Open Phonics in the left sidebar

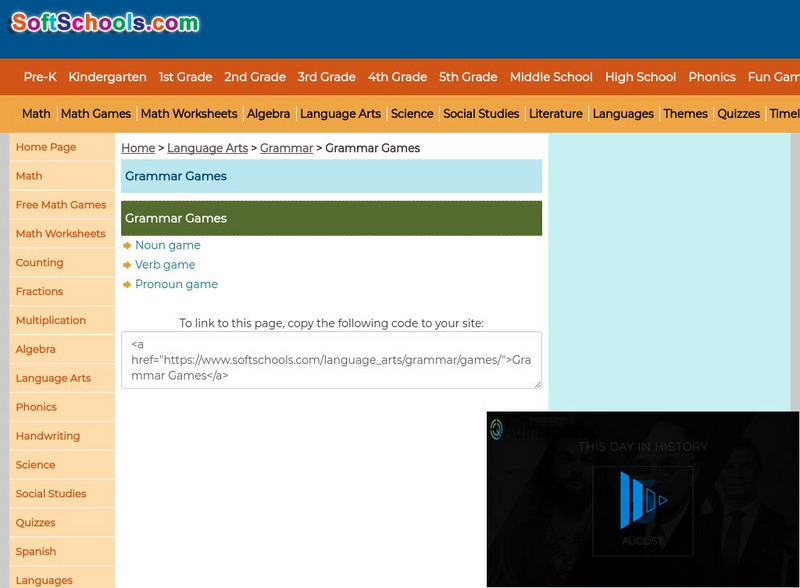pos(62,407)
